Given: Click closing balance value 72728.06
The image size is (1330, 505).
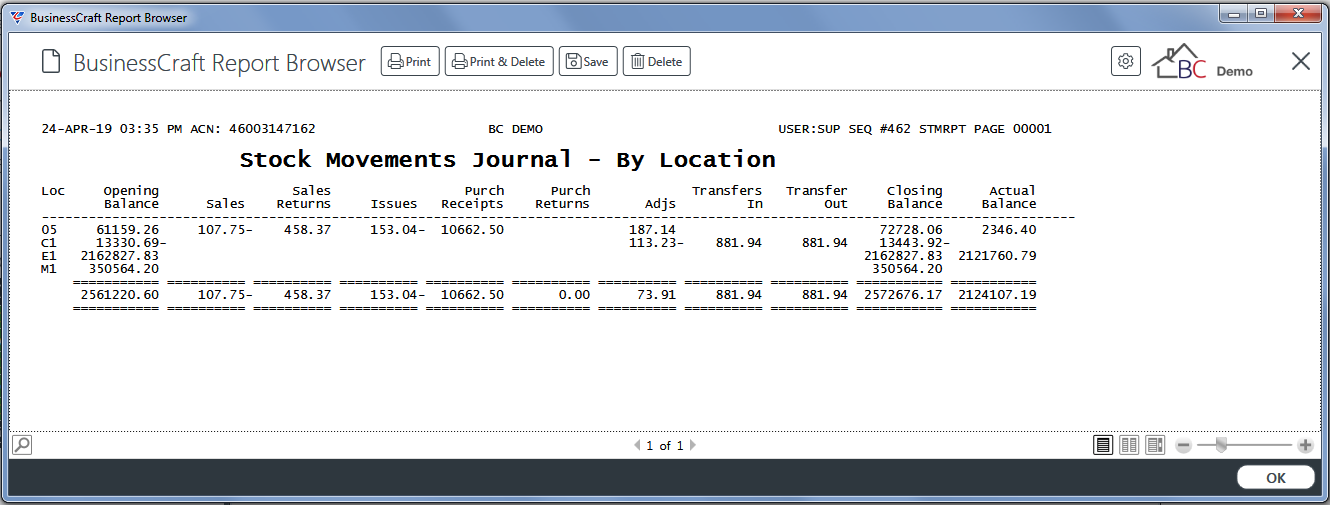Looking at the screenshot, I should coord(911,230).
